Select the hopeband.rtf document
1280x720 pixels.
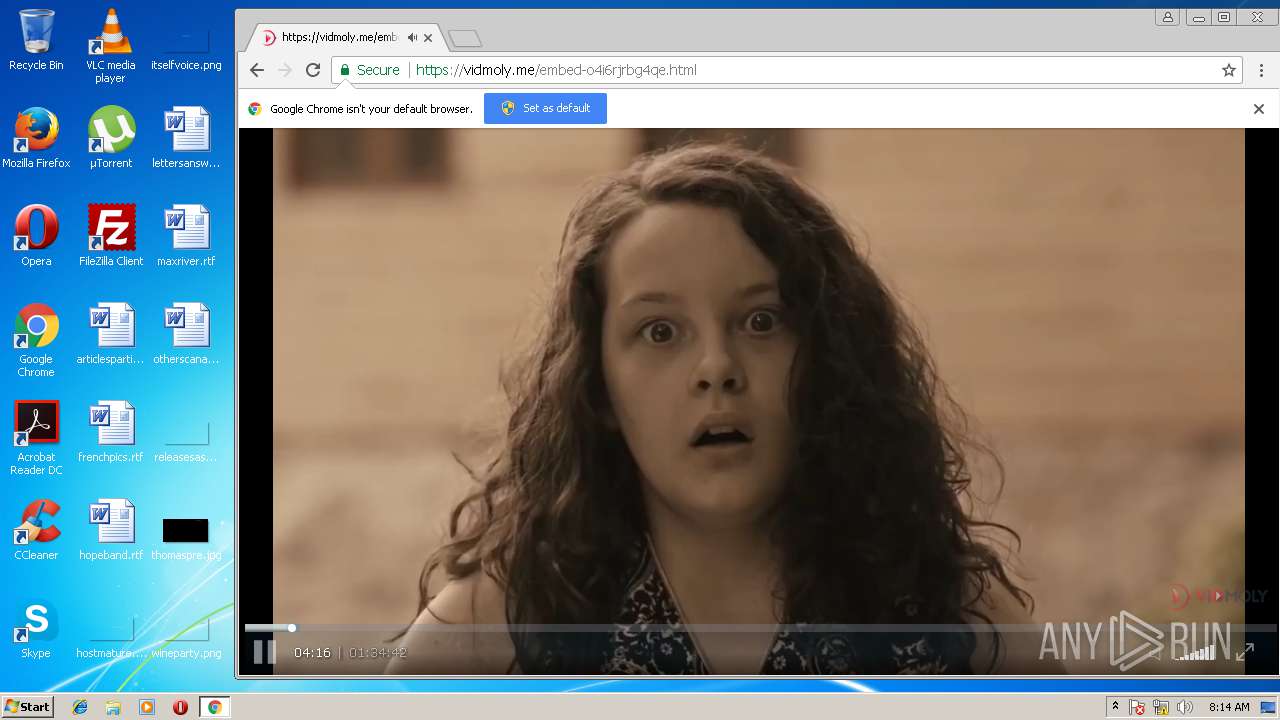tap(111, 530)
